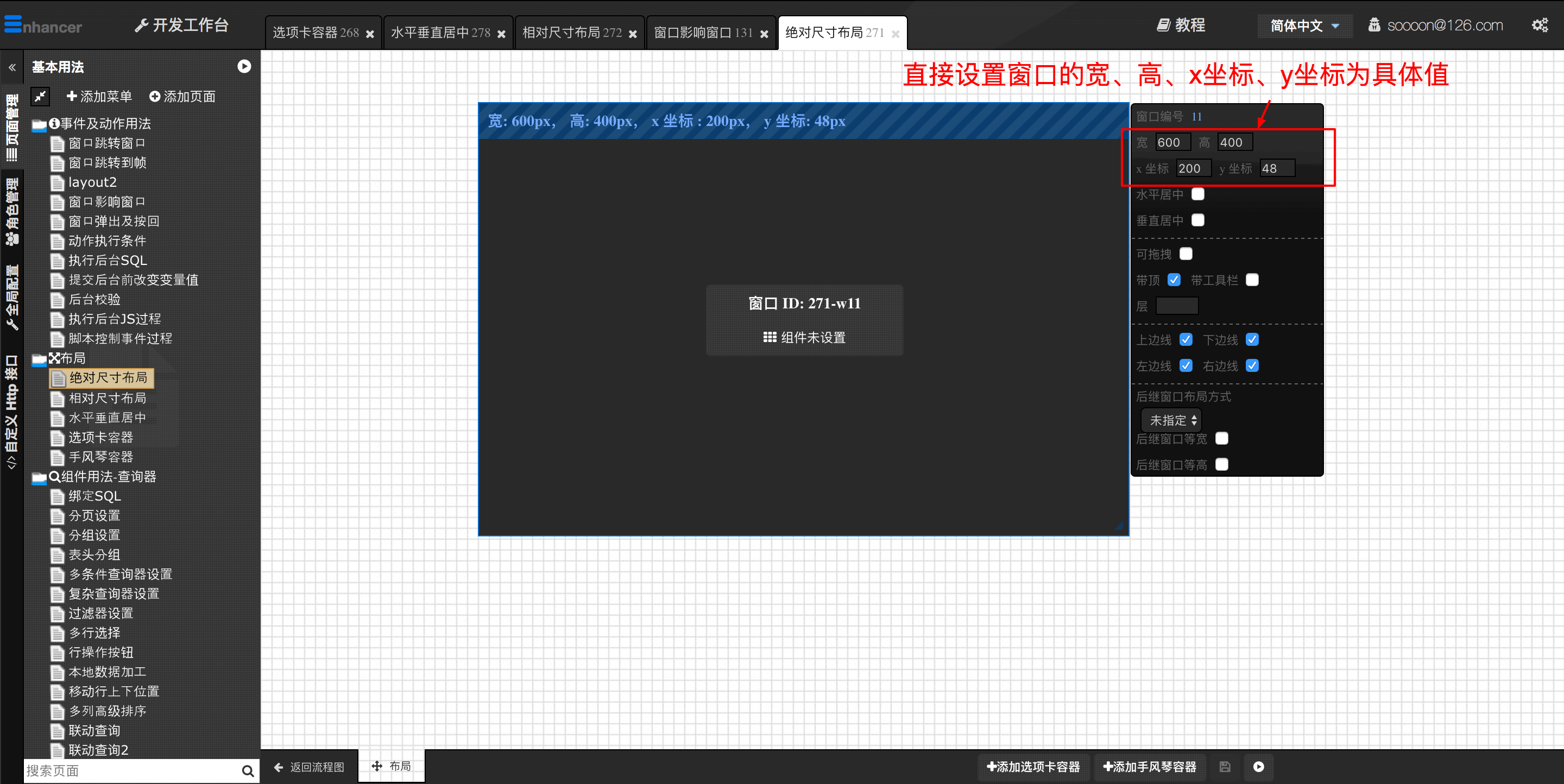Viewport: 1564px width, 784px height.
Task: Switch to the 相对尺寸布局 272 tab
Action: (571, 33)
